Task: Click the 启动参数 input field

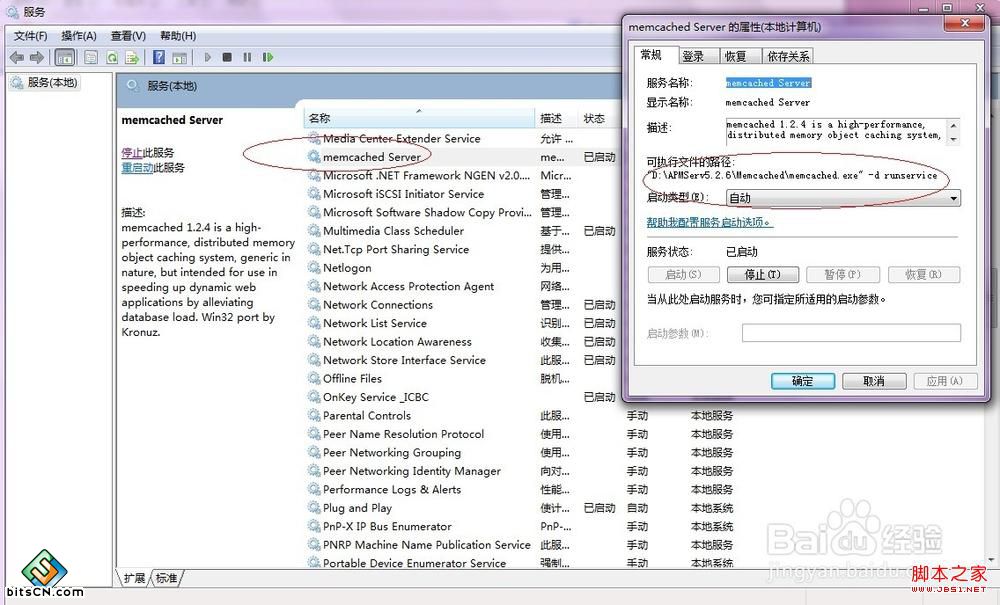Action: [x=851, y=333]
